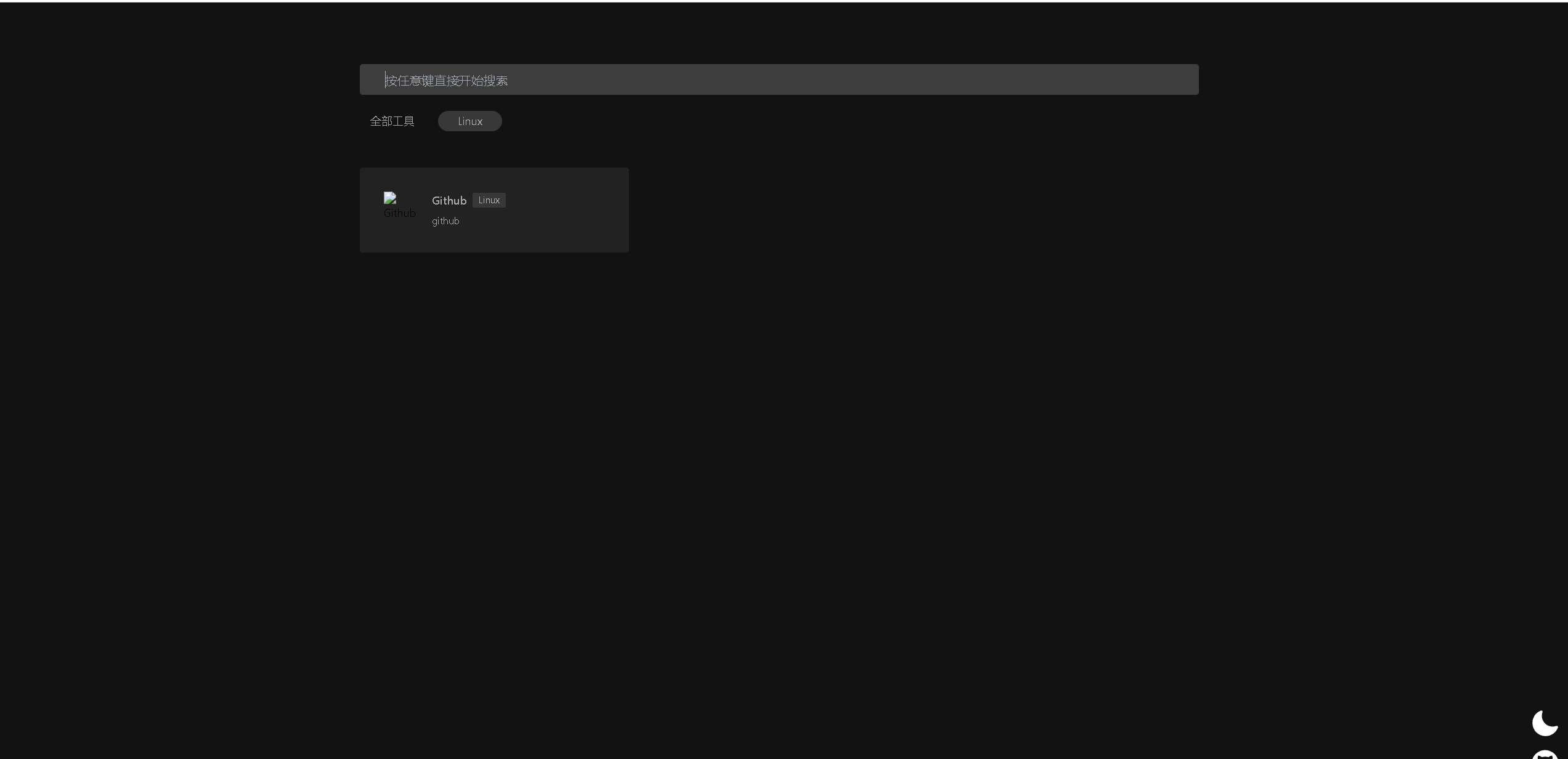Viewport: 1568px width, 759px height.
Task: Click the lowercase github description text
Action: click(x=445, y=221)
